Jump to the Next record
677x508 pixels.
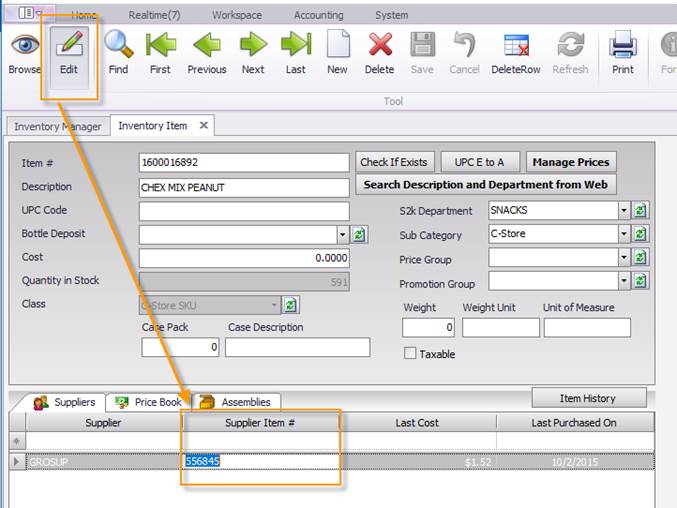[253, 46]
